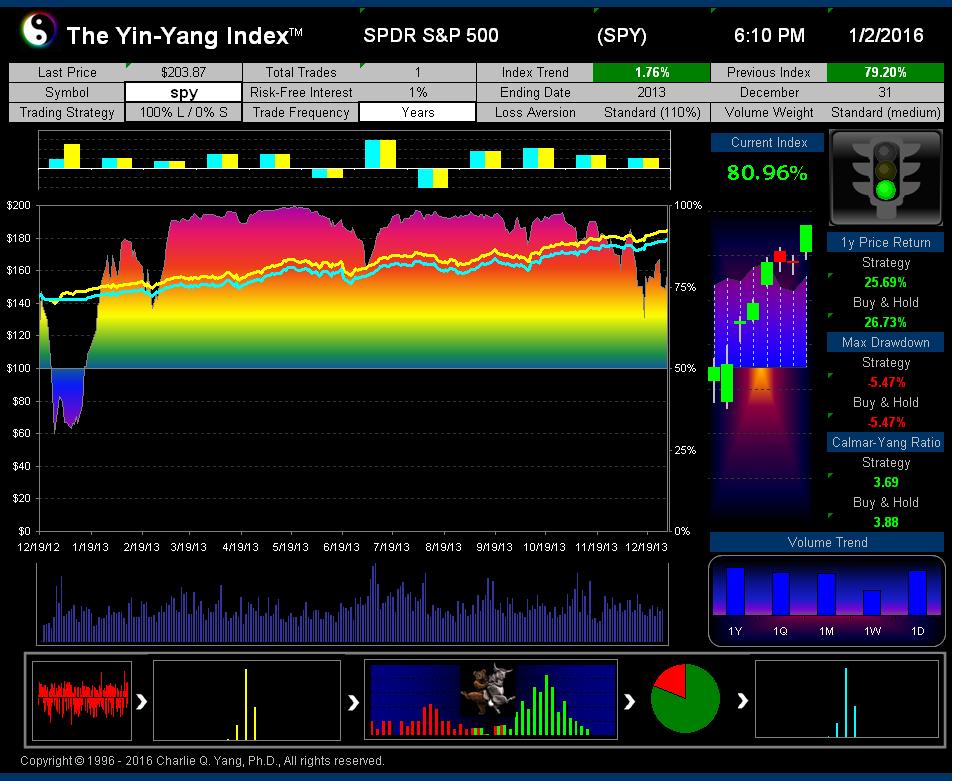Click the yellow spike histogram thumbnail
The height and width of the screenshot is (781, 960).
(247, 700)
